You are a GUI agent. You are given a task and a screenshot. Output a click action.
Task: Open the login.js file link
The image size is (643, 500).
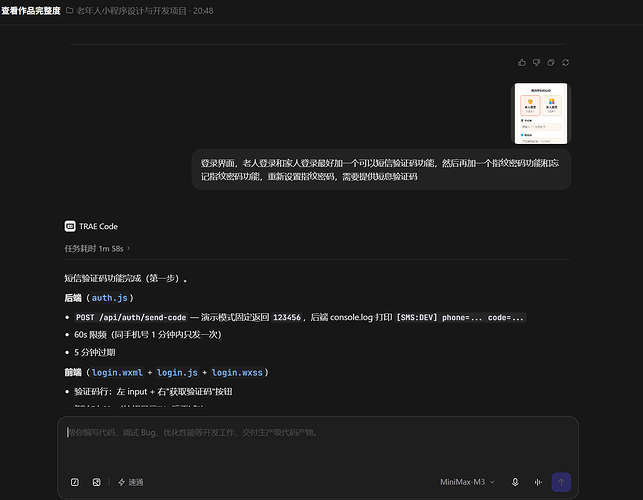click(x=177, y=372)
